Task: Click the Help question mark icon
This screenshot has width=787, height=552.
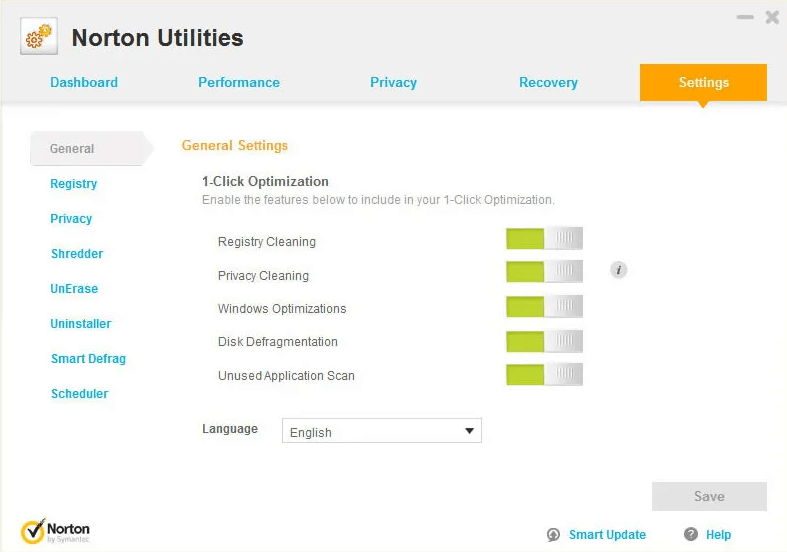Action: click(x=691, y=535)
